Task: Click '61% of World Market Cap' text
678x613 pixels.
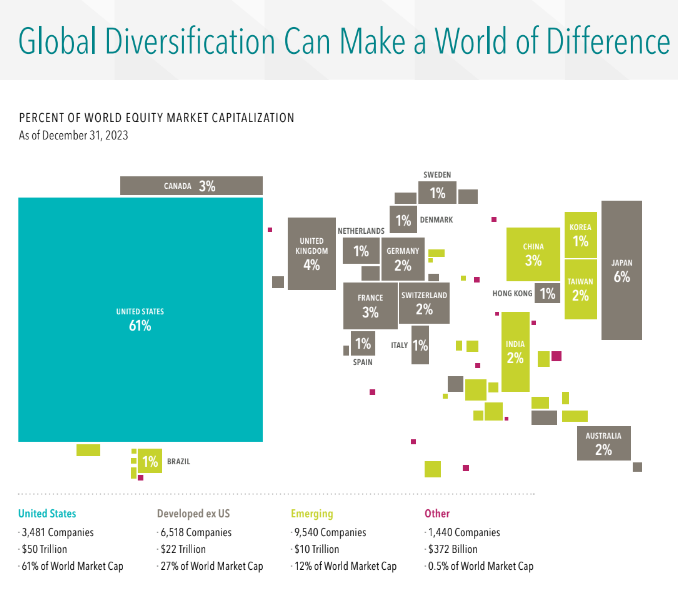Action: [73, 566]
